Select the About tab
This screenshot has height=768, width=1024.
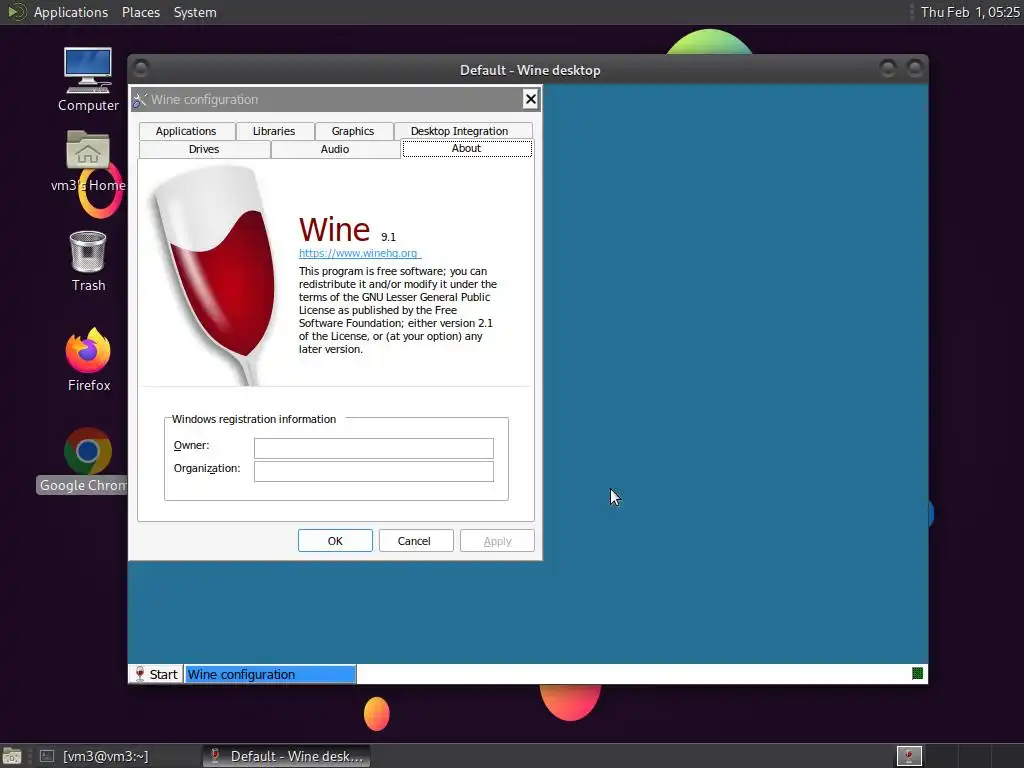coord(466,149)
